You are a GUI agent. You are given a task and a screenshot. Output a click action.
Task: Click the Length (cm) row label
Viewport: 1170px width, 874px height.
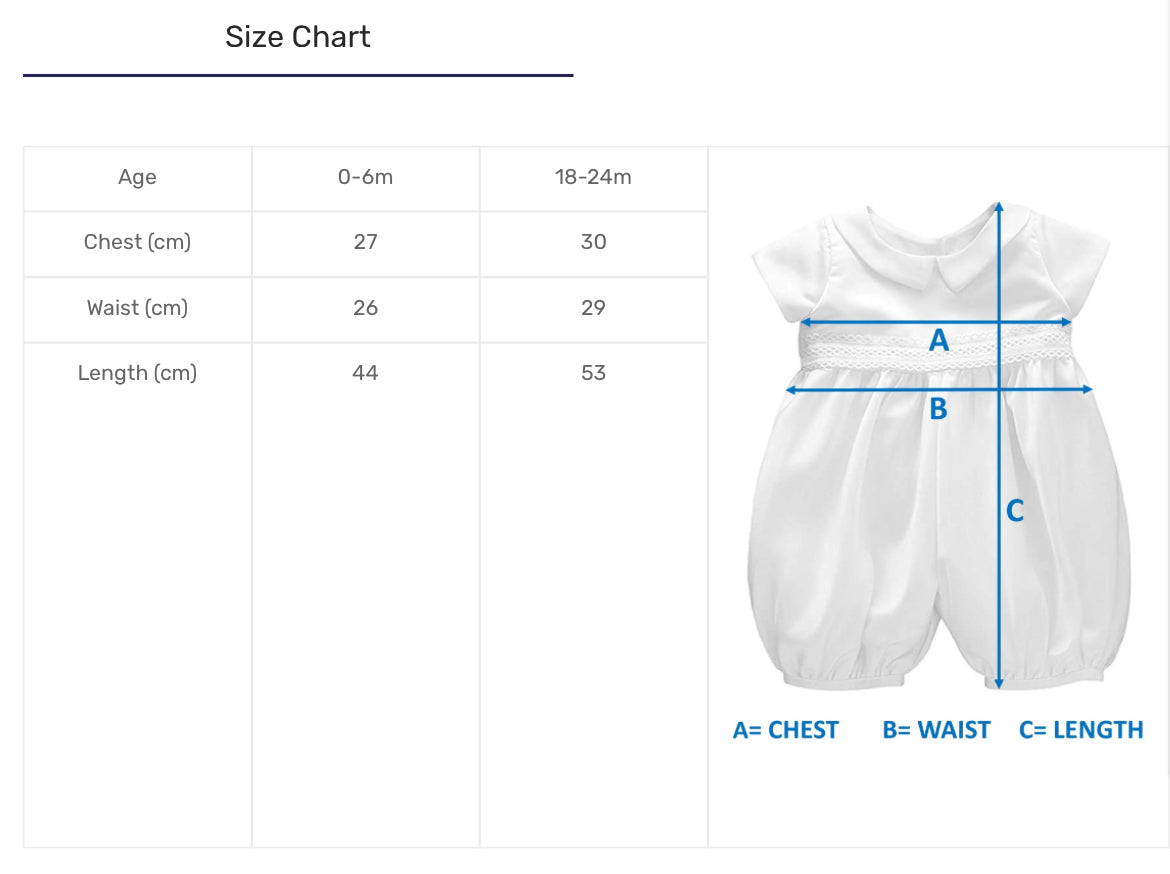click(137, 373)
